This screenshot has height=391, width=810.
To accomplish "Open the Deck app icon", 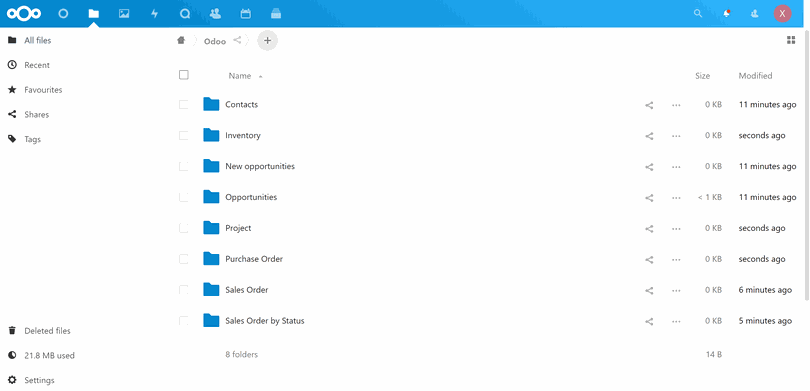I will coord(276,14).
